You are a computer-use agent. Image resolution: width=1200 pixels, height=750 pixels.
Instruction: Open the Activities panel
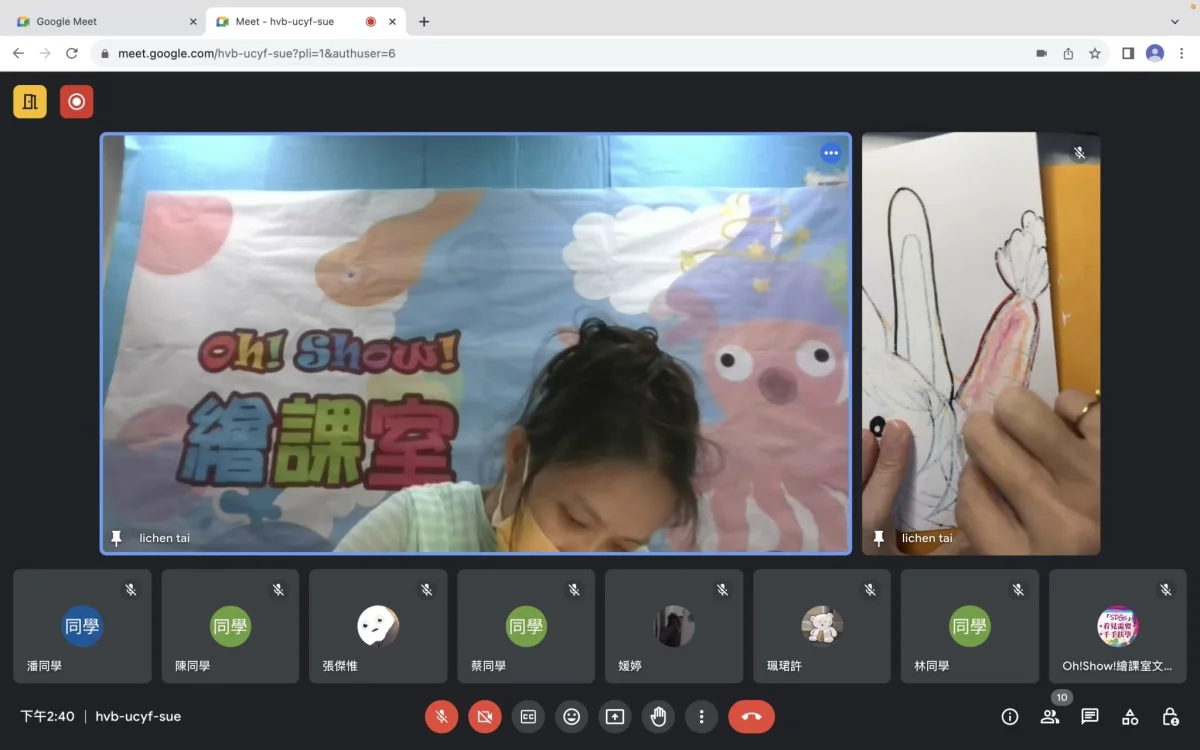(1130, 716)
